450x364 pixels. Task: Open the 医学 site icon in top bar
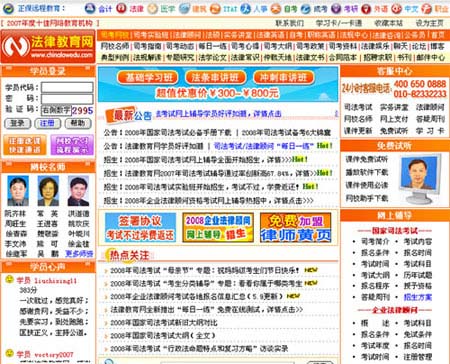(153, 8)
